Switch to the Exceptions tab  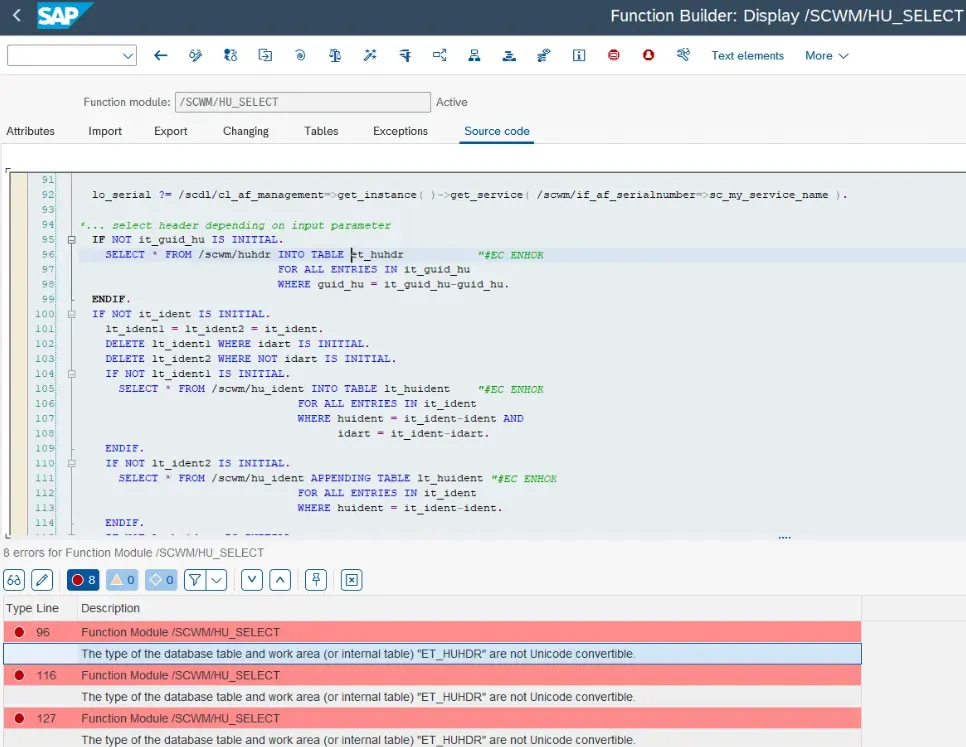tap(400, 131)
